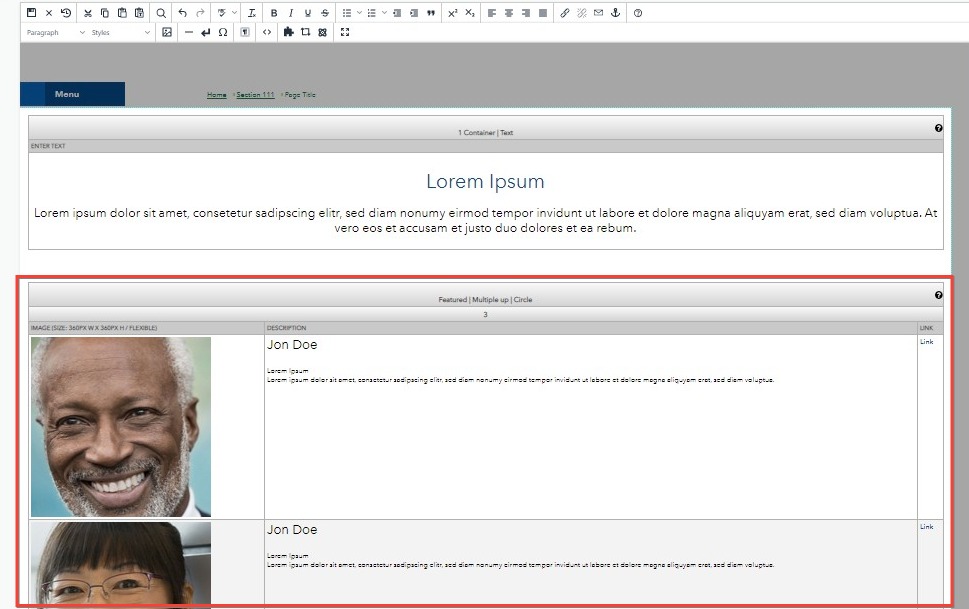The image size is (969, 609).
Task: Open the Styles dropdown
Action: [x=121, y=32]
